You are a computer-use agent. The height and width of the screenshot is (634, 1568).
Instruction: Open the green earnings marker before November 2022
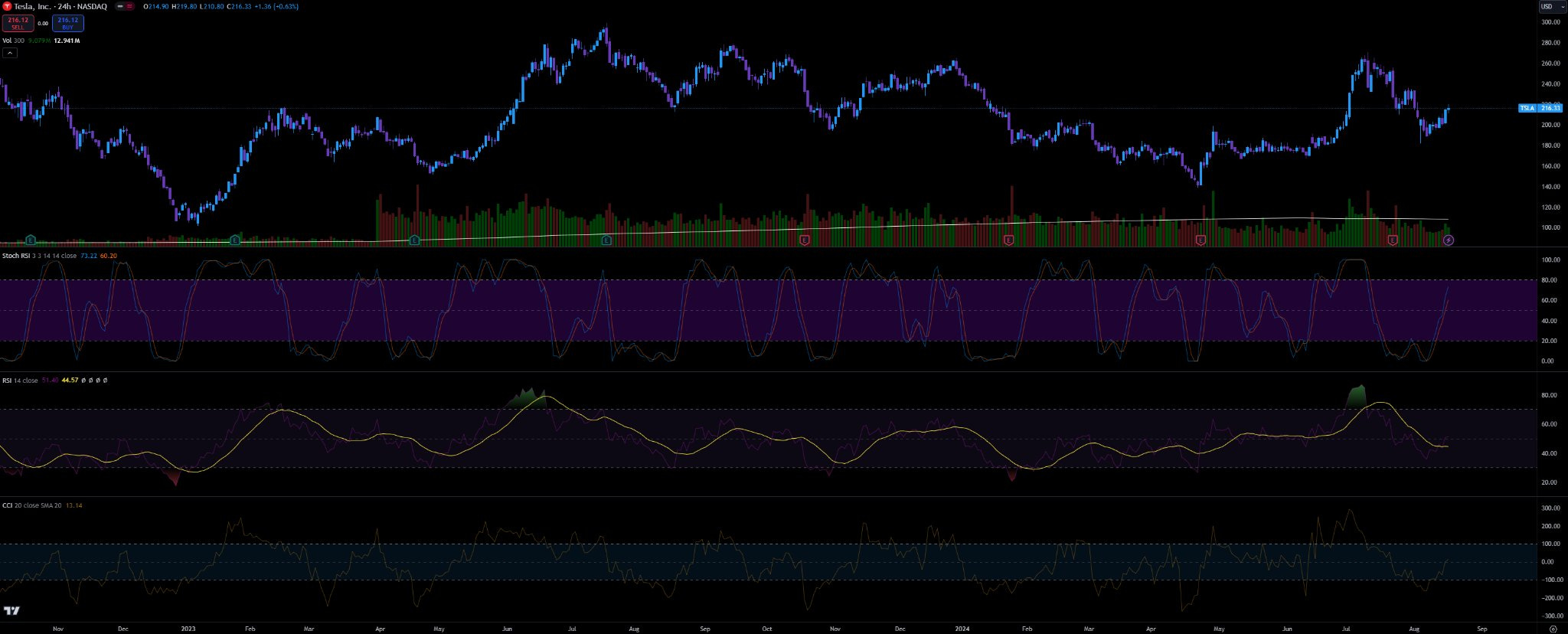tap(31, 240)
